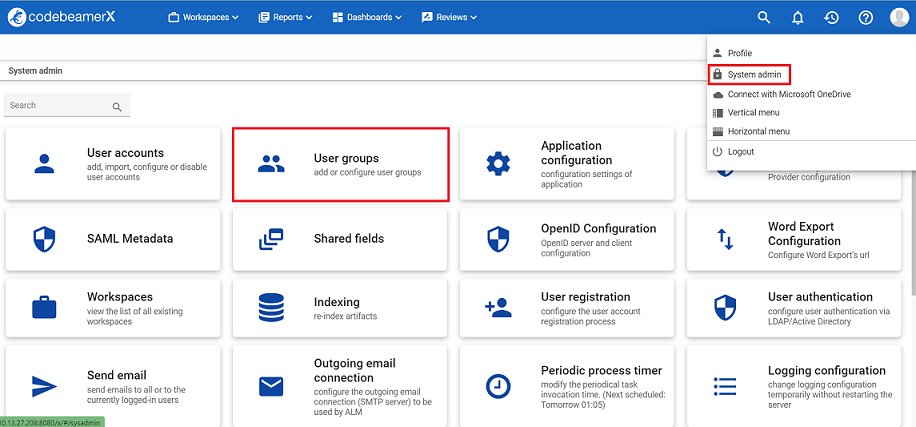Open the Dashboards dropdown menu

click(367, 17)
